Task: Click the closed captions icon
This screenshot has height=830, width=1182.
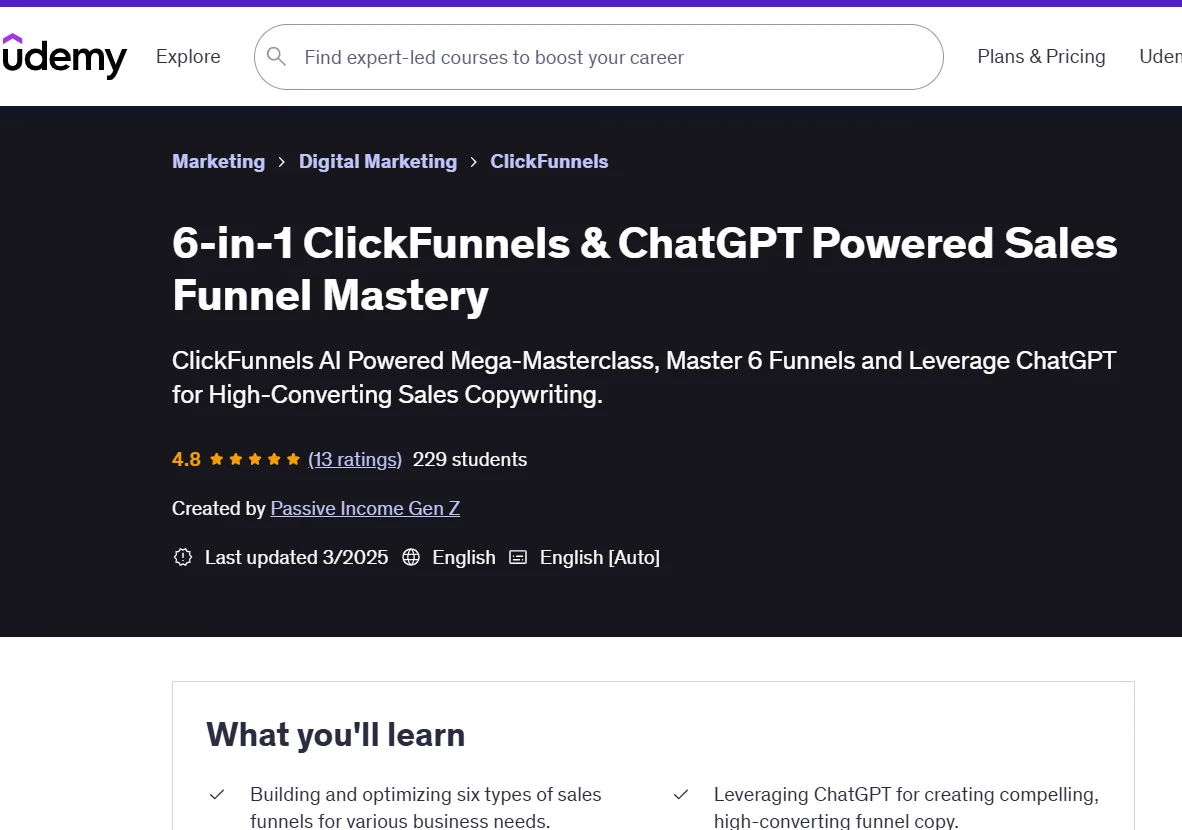Action: pos(518,558)
